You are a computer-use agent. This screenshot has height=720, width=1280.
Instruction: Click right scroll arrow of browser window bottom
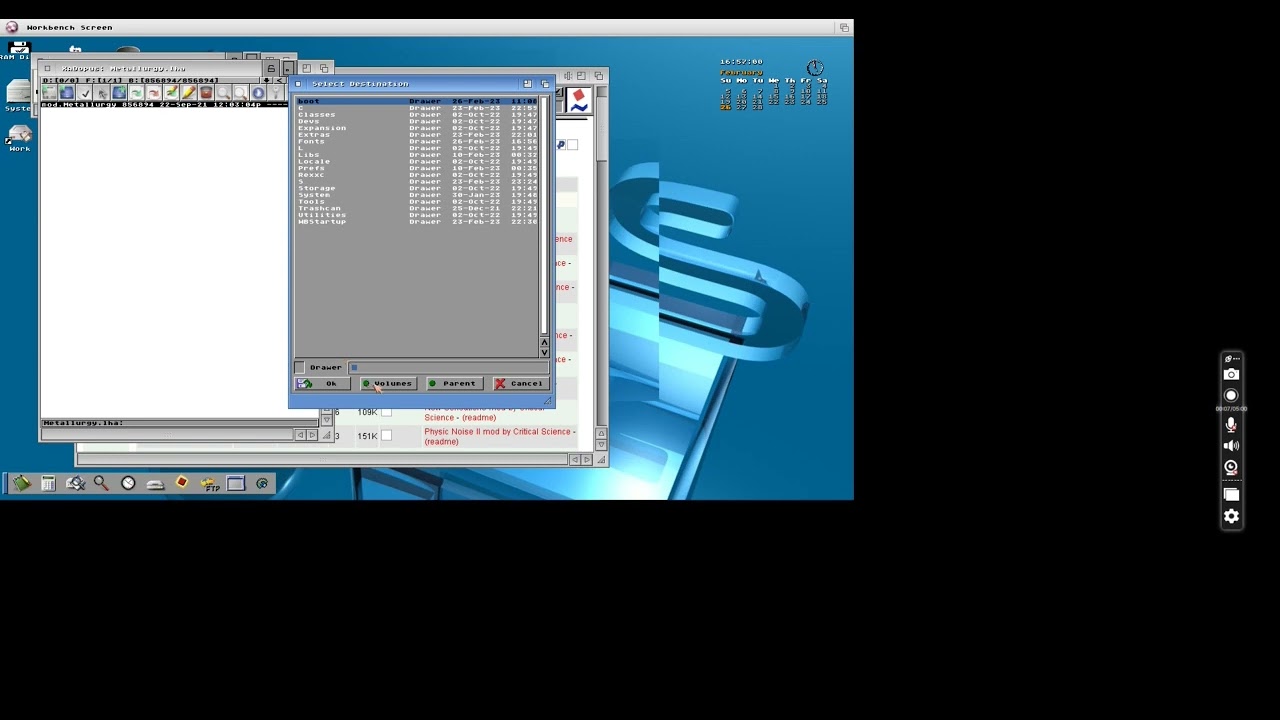pyautogui.click(x=587, y=460)
